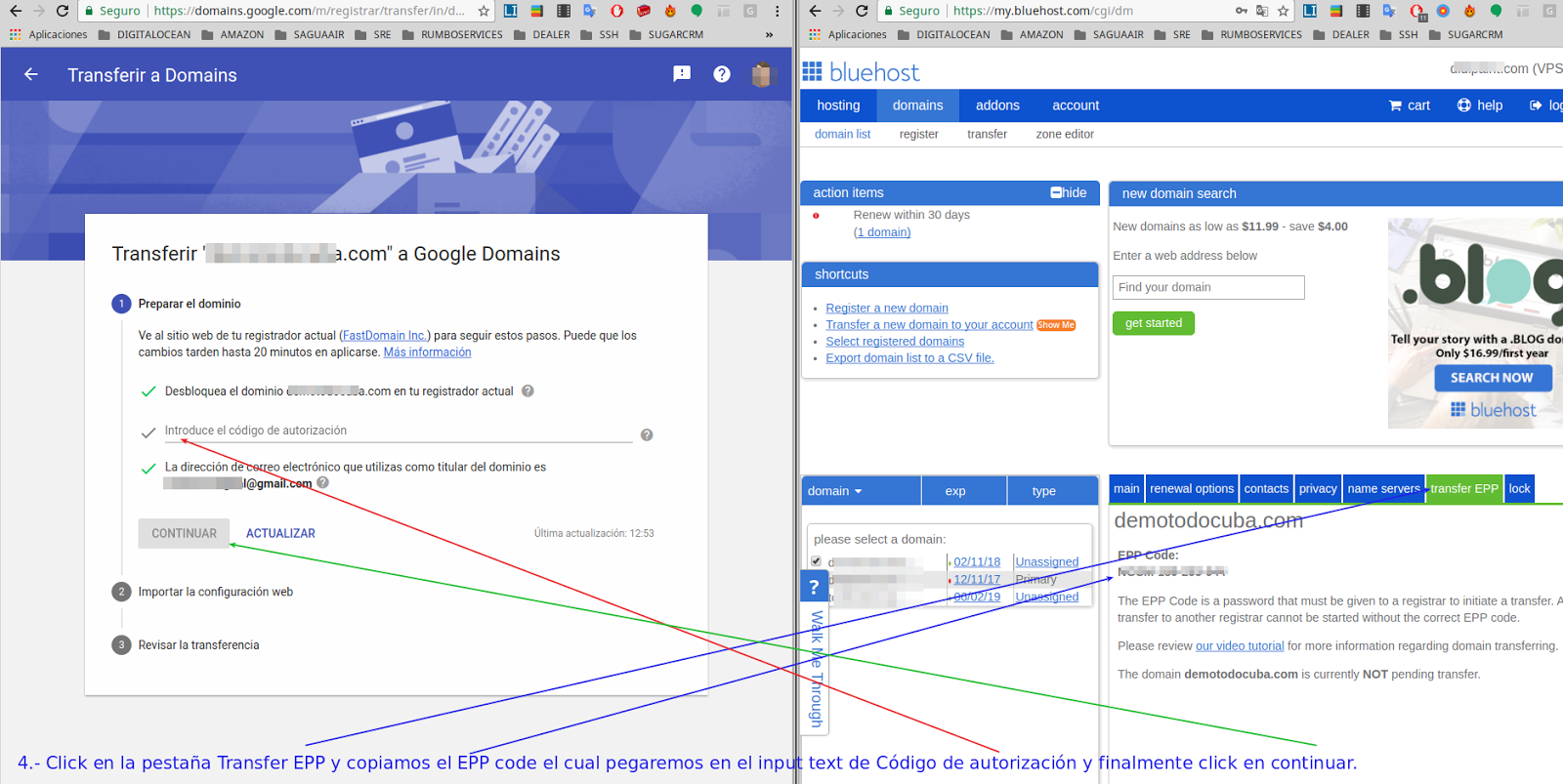The image size is (1563, 784).
Task: Switch to transfer EPP tab
Action: point(1463,489)
